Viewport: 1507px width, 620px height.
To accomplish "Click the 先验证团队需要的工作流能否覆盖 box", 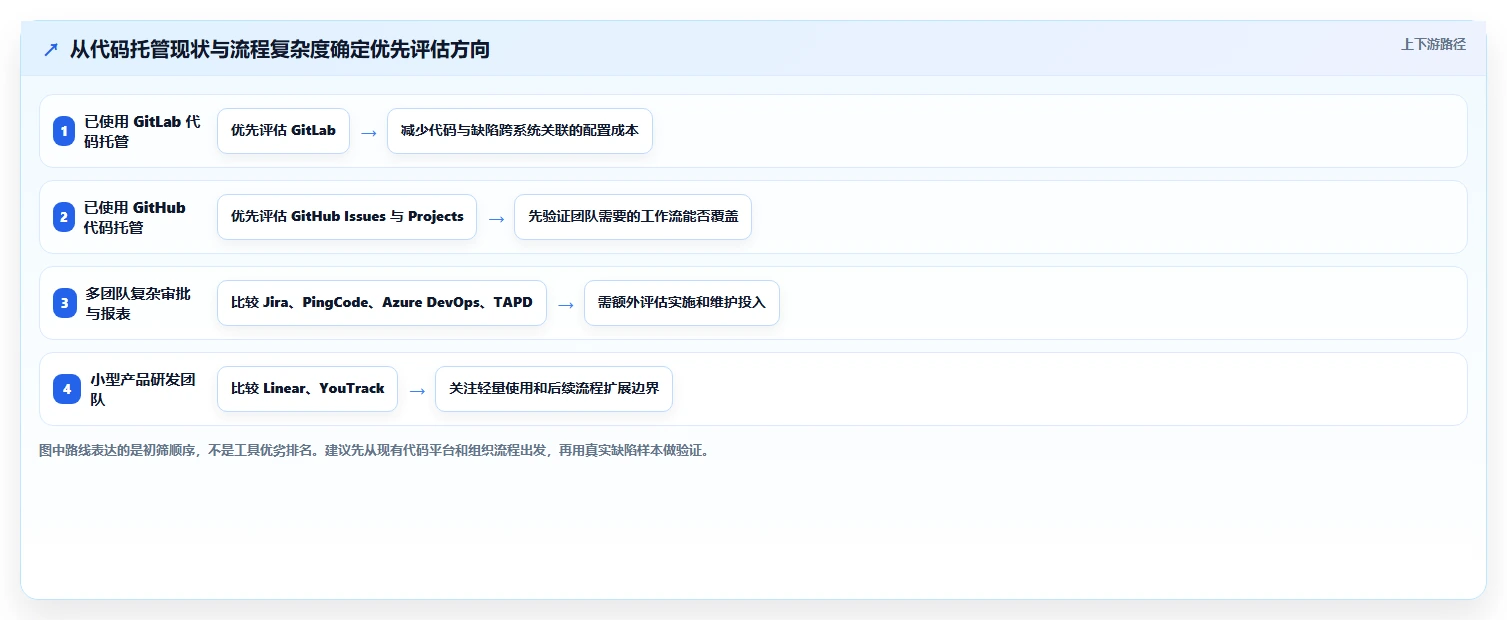I will (633, 217).
